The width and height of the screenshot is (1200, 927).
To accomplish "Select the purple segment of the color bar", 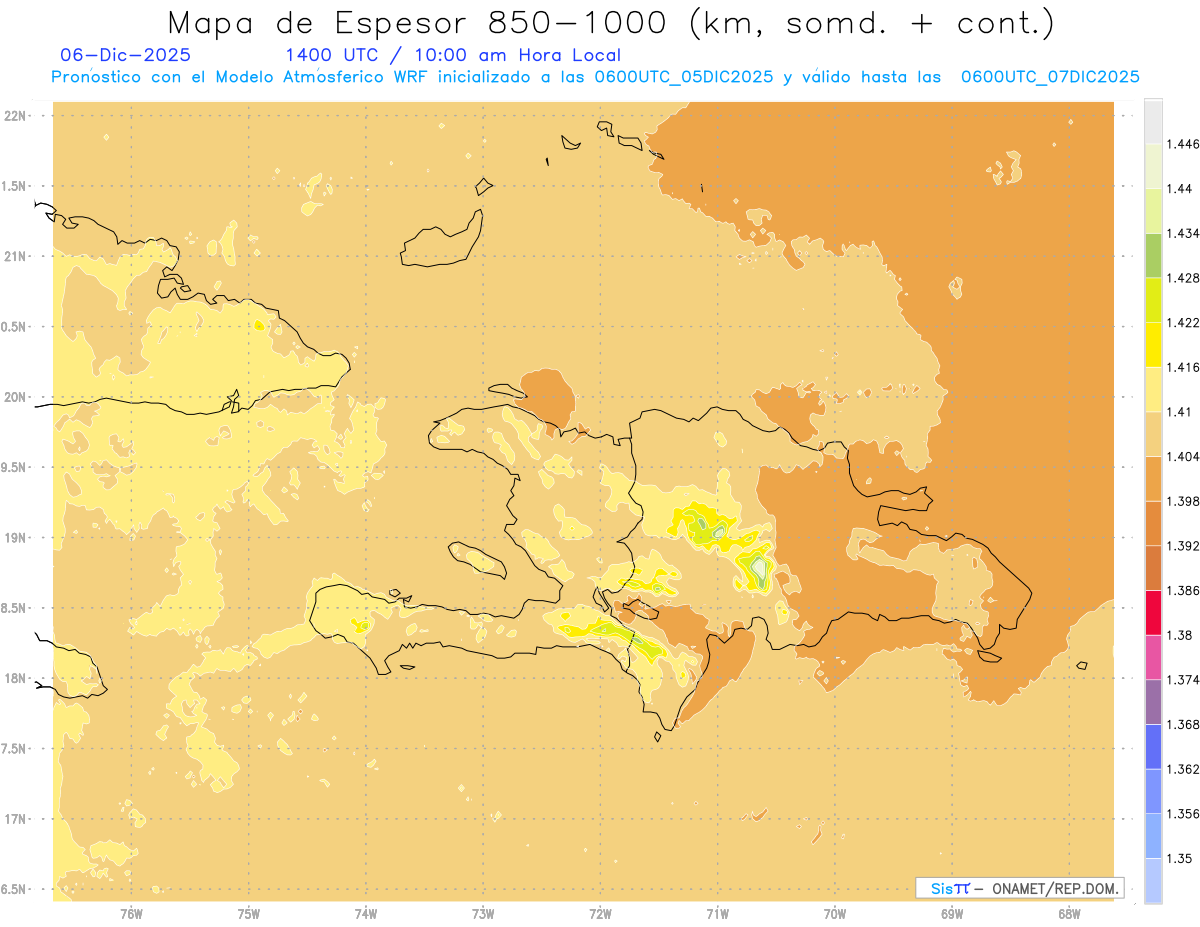I will click(1153, 702).
